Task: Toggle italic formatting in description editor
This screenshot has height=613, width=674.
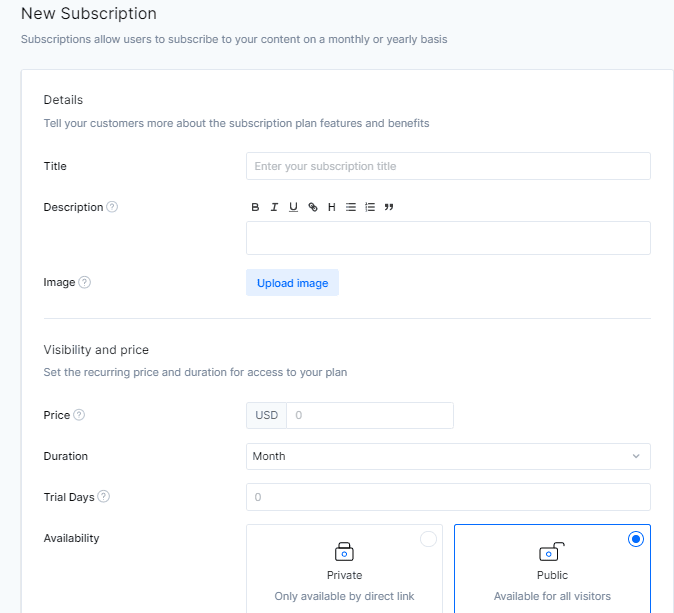Action: pos(274,207)
